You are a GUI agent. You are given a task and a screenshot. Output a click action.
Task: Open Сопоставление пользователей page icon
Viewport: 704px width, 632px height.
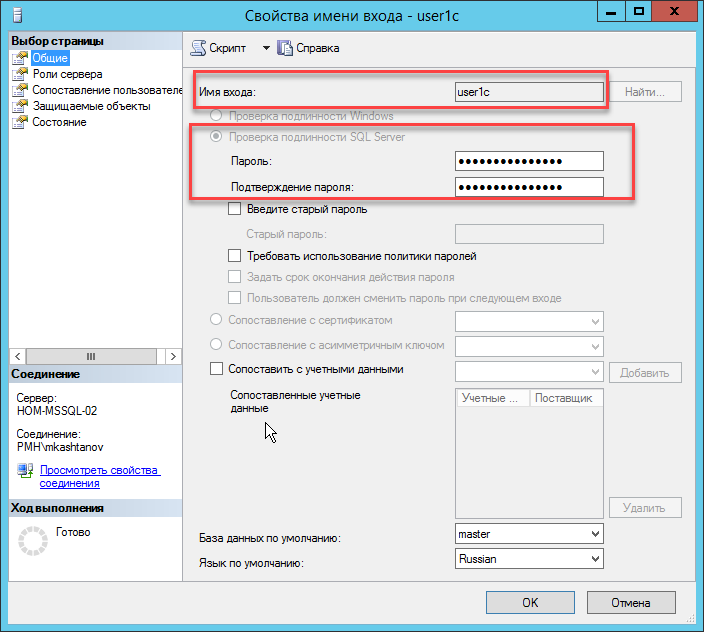(20, 90)
